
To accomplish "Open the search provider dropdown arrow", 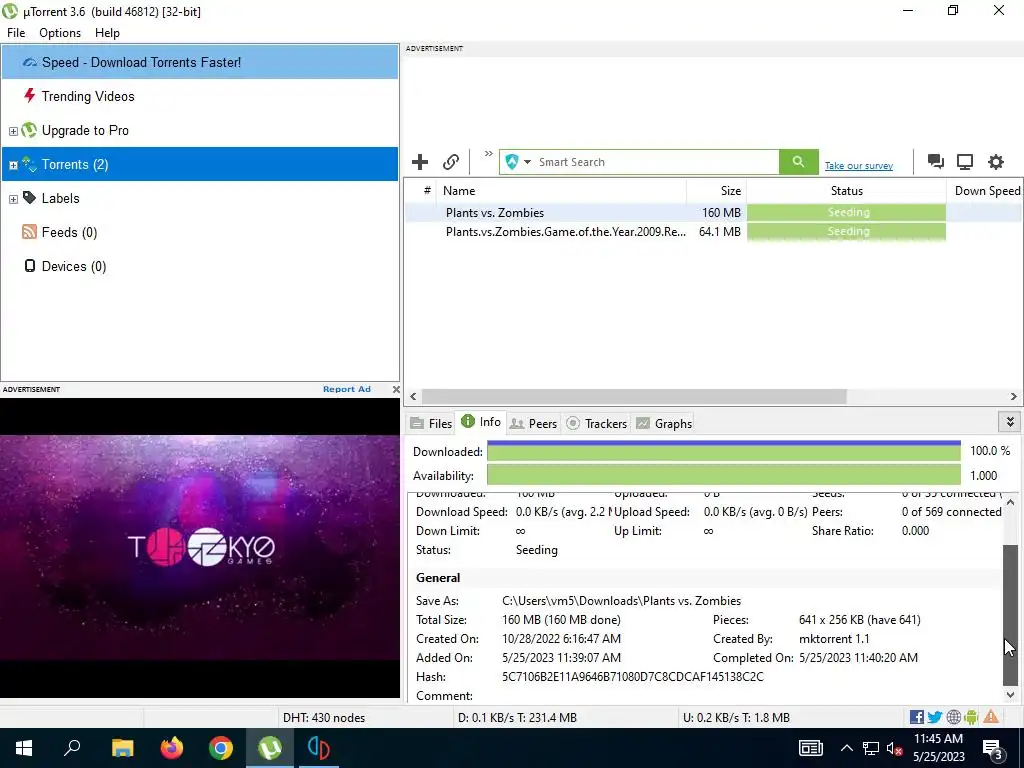I will click(527, 162).
